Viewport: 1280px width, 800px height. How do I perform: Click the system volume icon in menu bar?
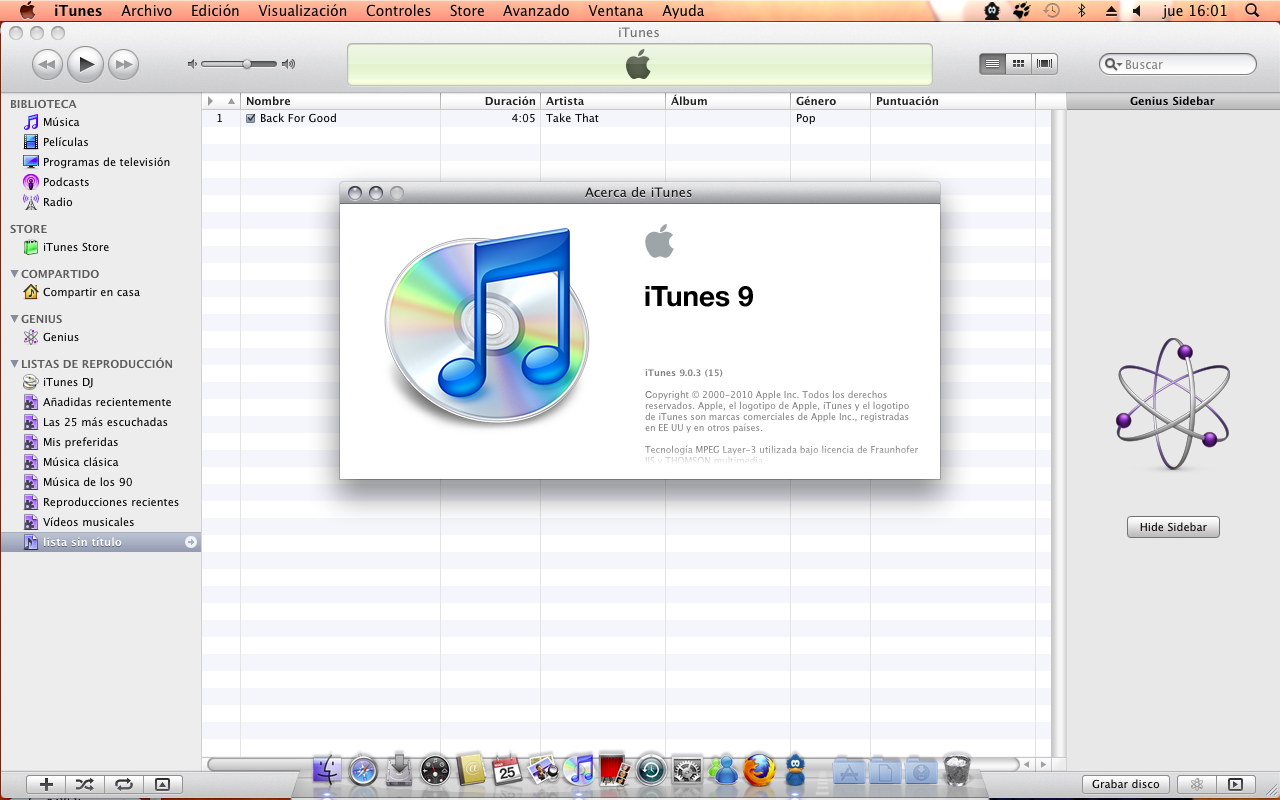[x=1139, y=11]
